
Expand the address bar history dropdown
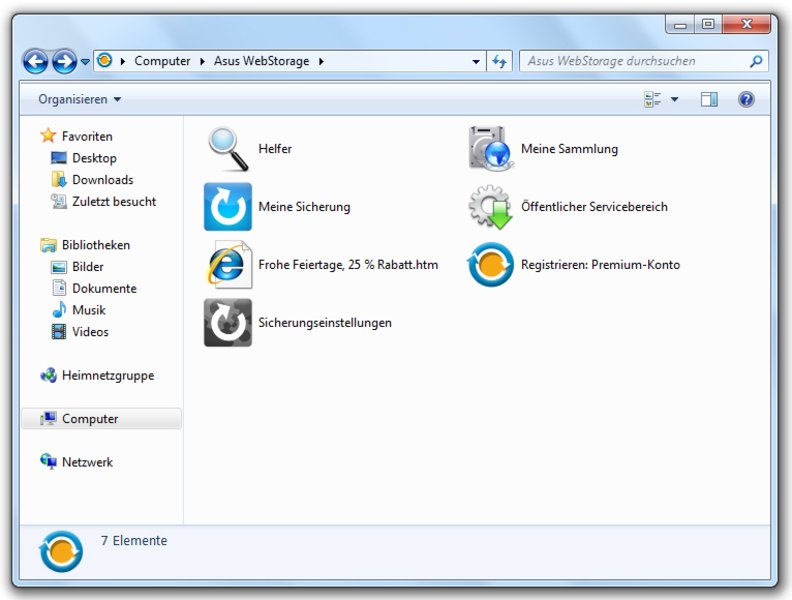pos(476,62)
